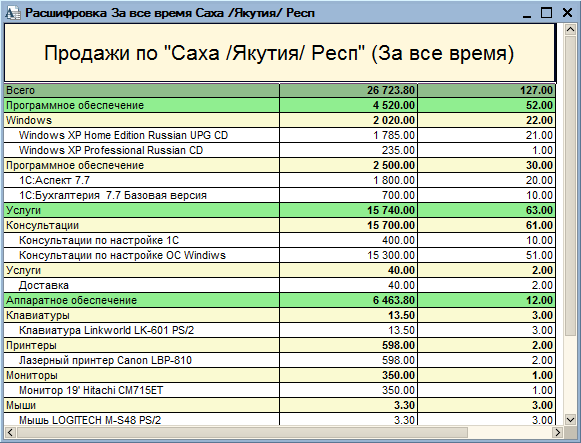
Task: Click the horizontal scrollbar right arrow
Action: (557, 432)
